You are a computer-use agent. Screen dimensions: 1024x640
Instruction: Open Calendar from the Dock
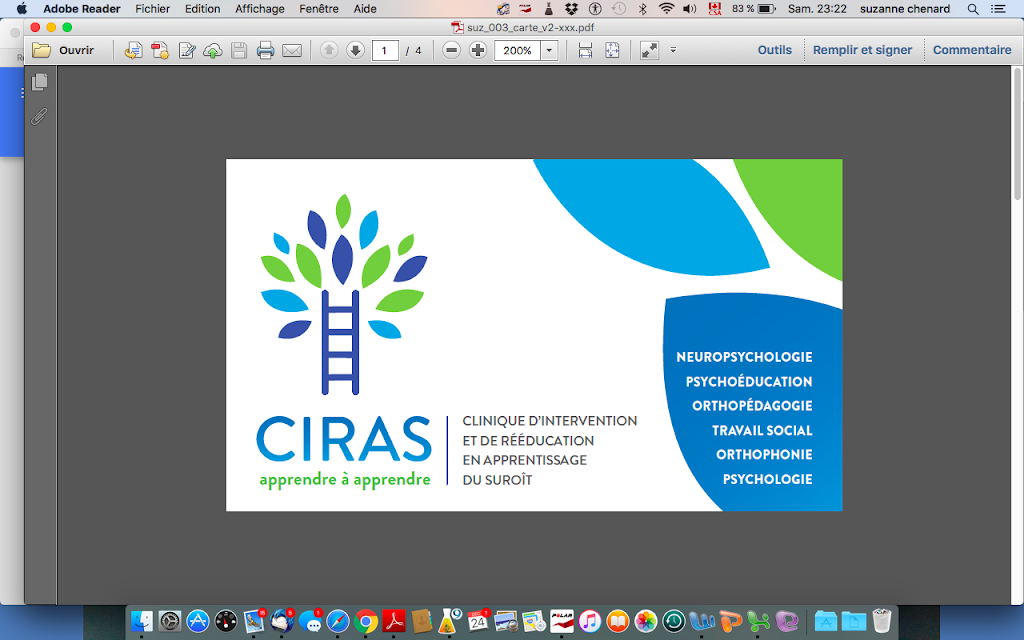click(x=478, y=621)
